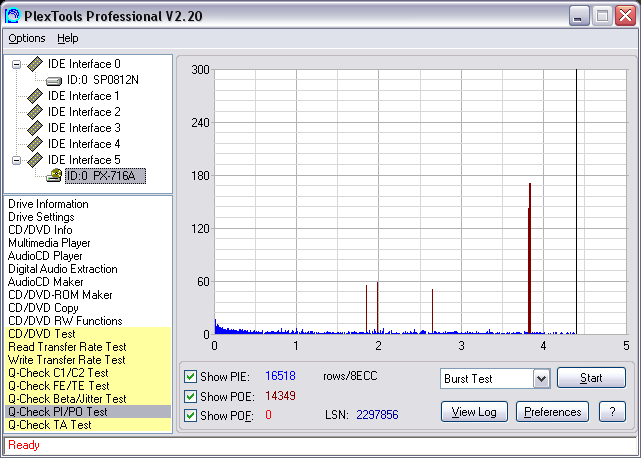Open CD/DVD RW Functions entry
This screenshot has width=641, height=458.
(x=65, y=321)
